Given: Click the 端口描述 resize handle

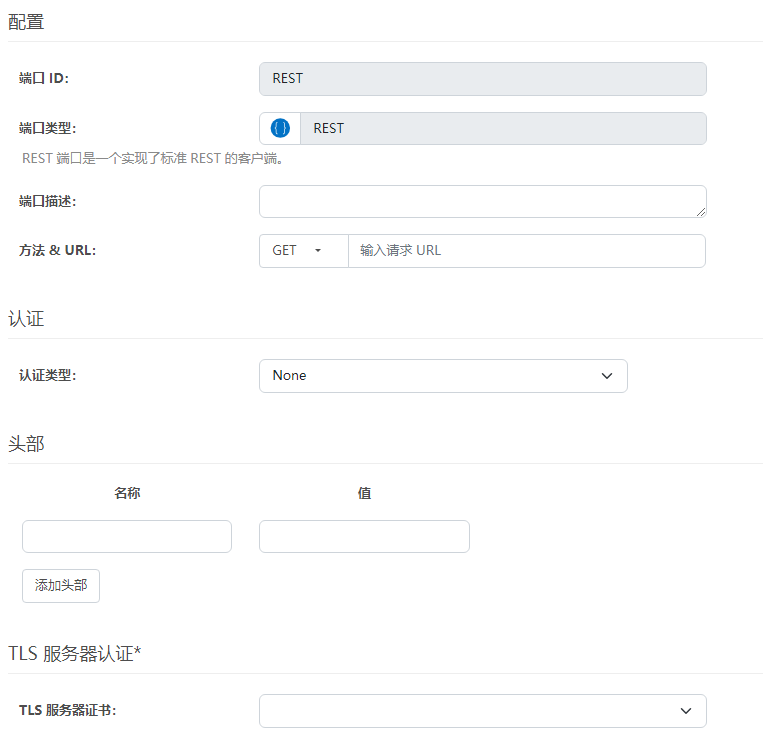Looking at the screenshot, I should point(701,212).
